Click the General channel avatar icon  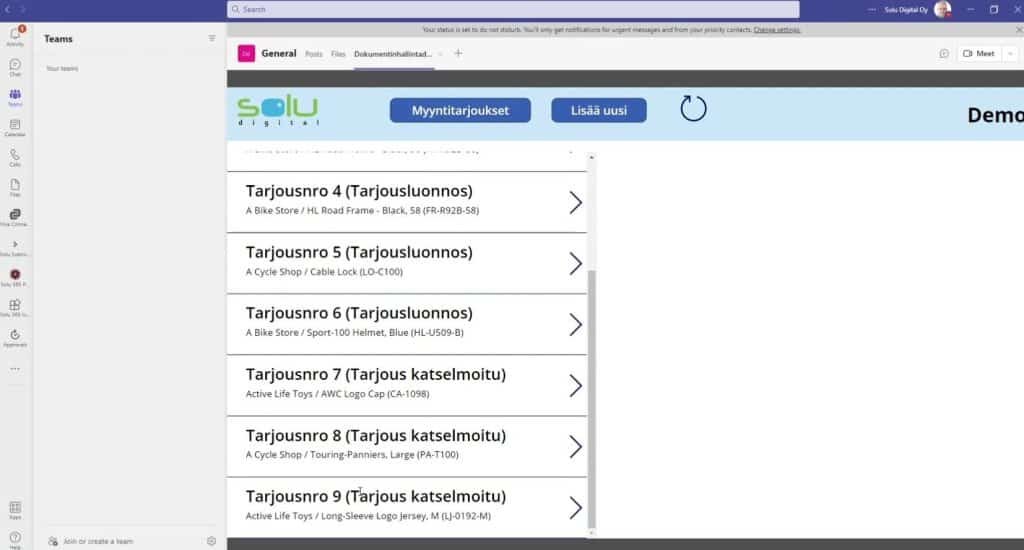(246, 54)
